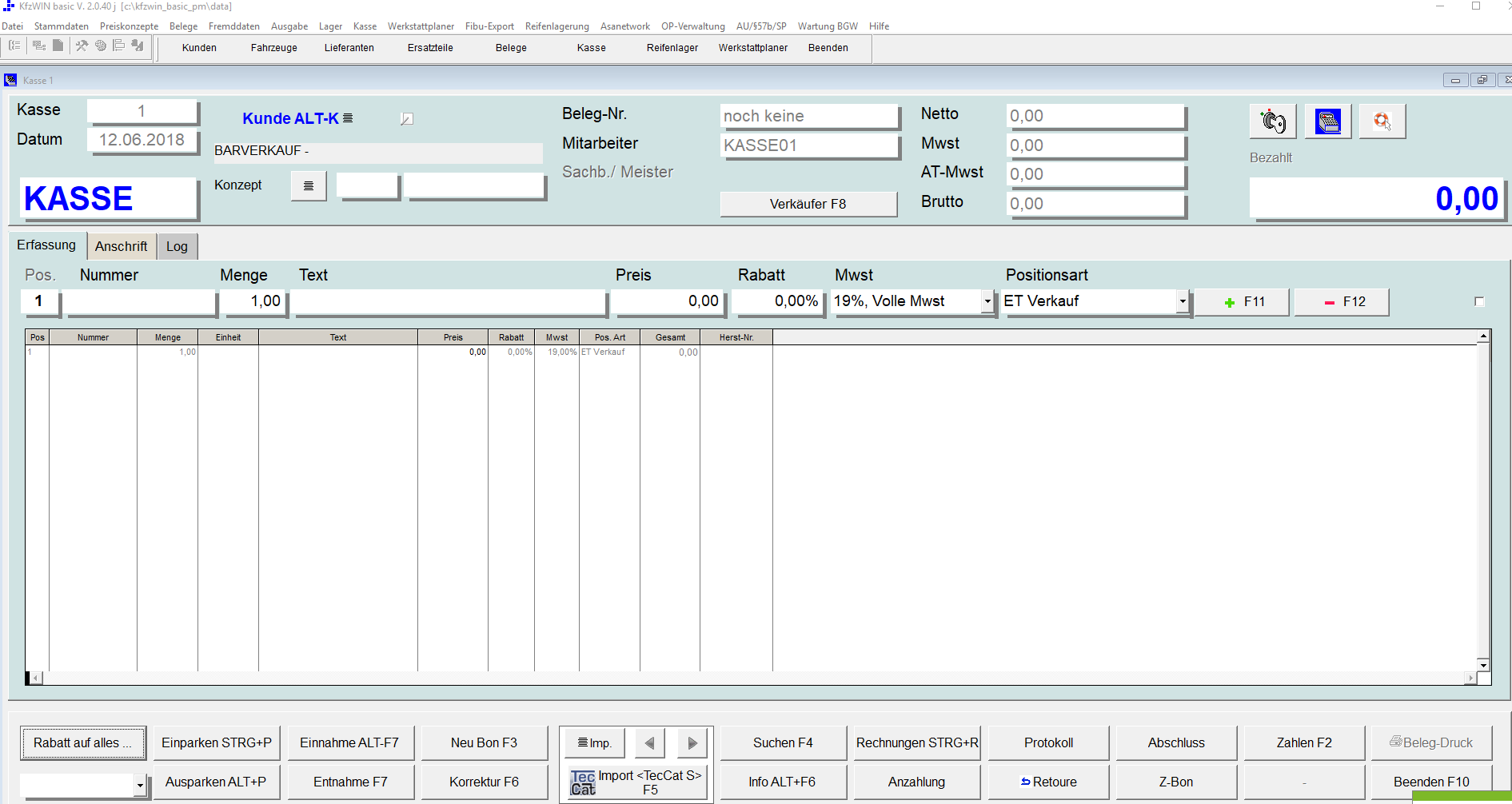Click the globe toolbar icon
Viewport: 1512px width, 804px height.
[x=101, y=46]
